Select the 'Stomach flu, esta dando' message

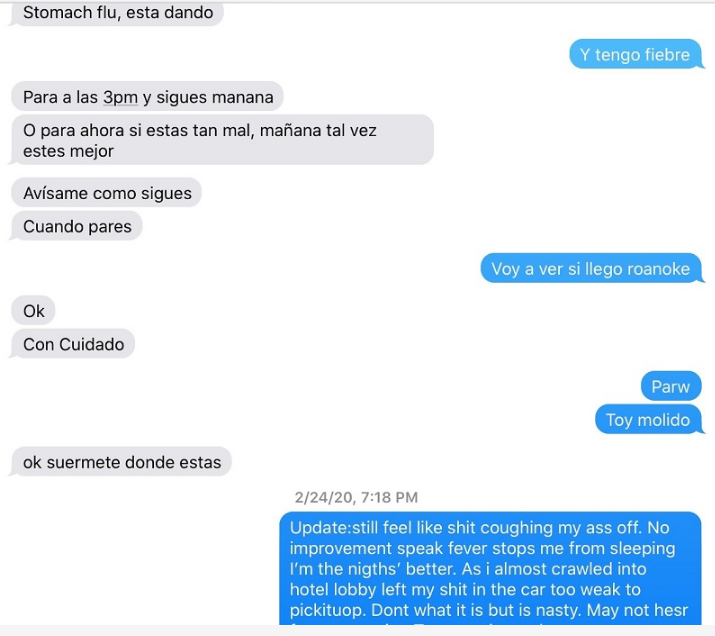click(117, 13)
